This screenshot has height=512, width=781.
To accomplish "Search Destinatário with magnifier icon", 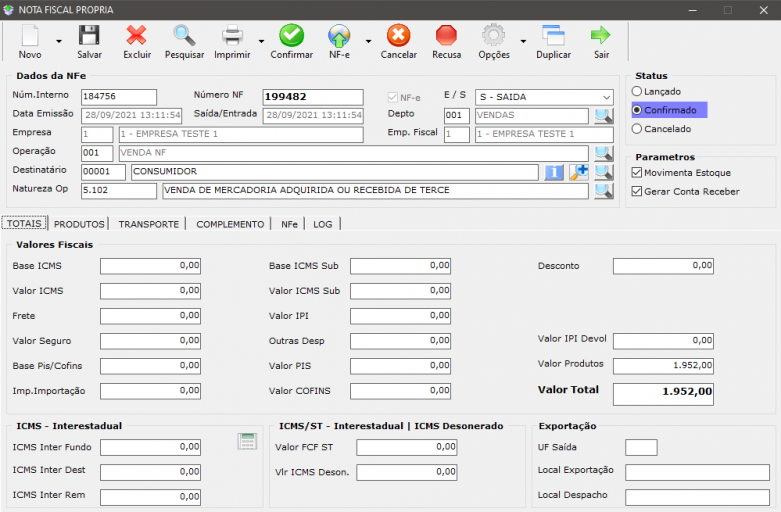I will click(x=604, y=172).
